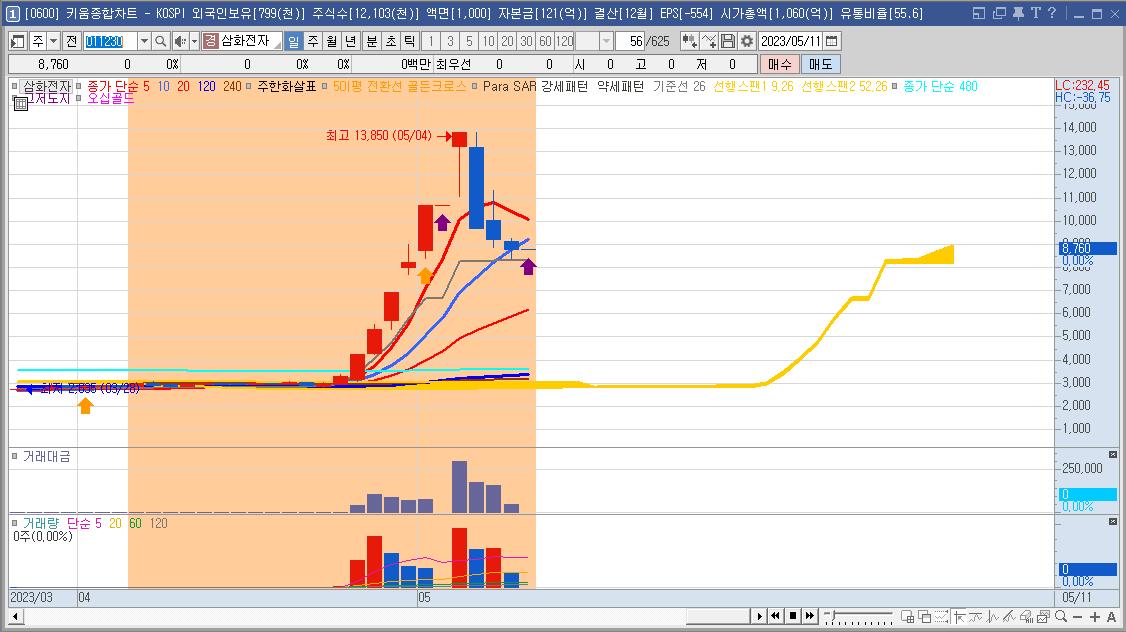This screenshot has width=1126, height=632.
Task: Click the replay speed slider handle
Action: click(x=833, y=615)
